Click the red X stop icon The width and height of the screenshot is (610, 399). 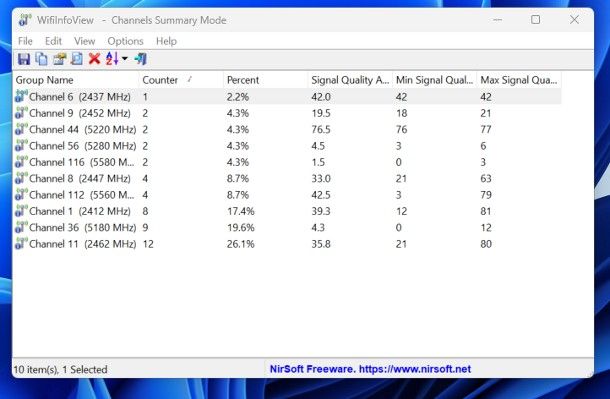coord(94,59)
